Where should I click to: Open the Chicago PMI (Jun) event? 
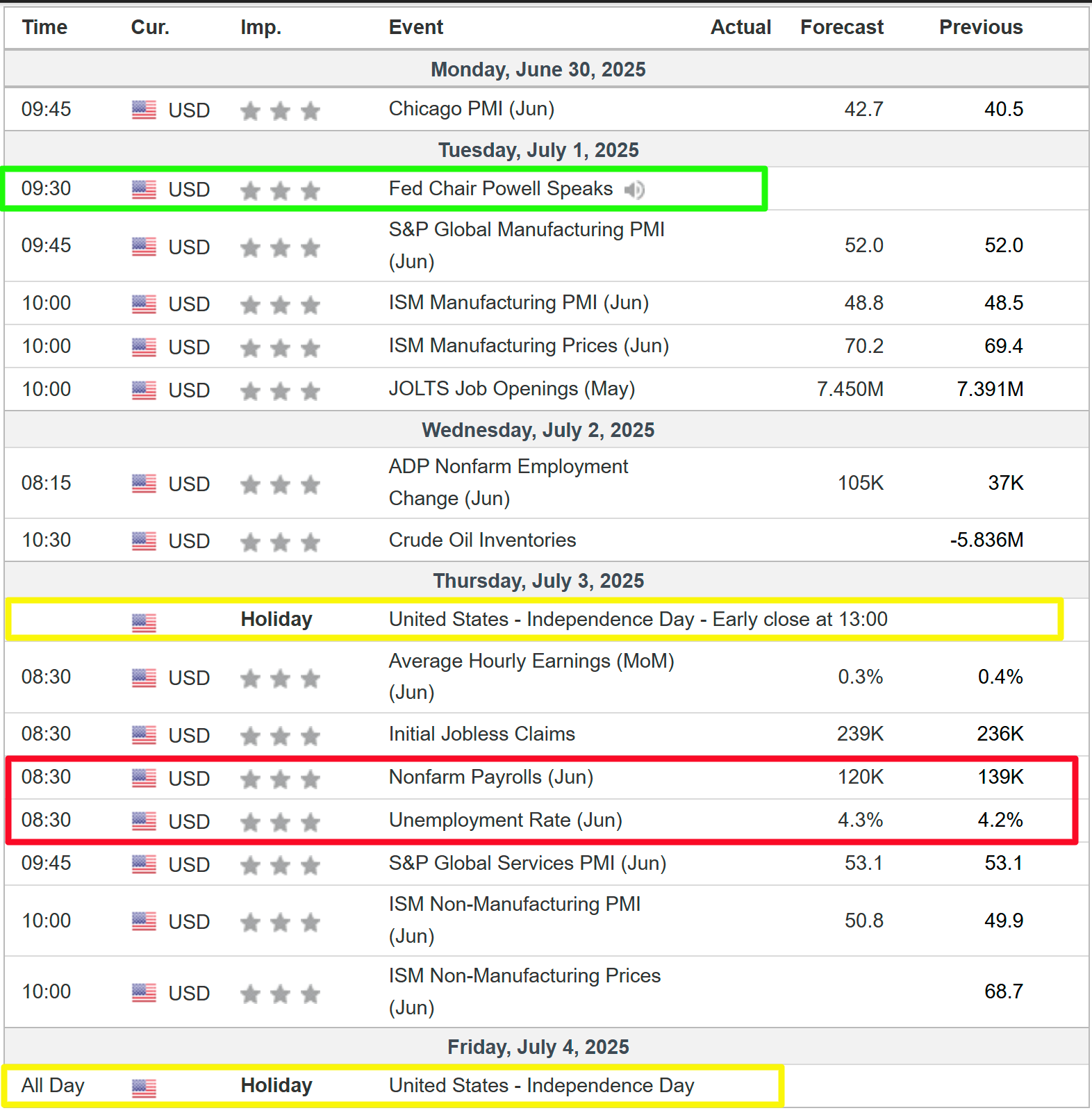pyautogui.click(x=472, y=109)
